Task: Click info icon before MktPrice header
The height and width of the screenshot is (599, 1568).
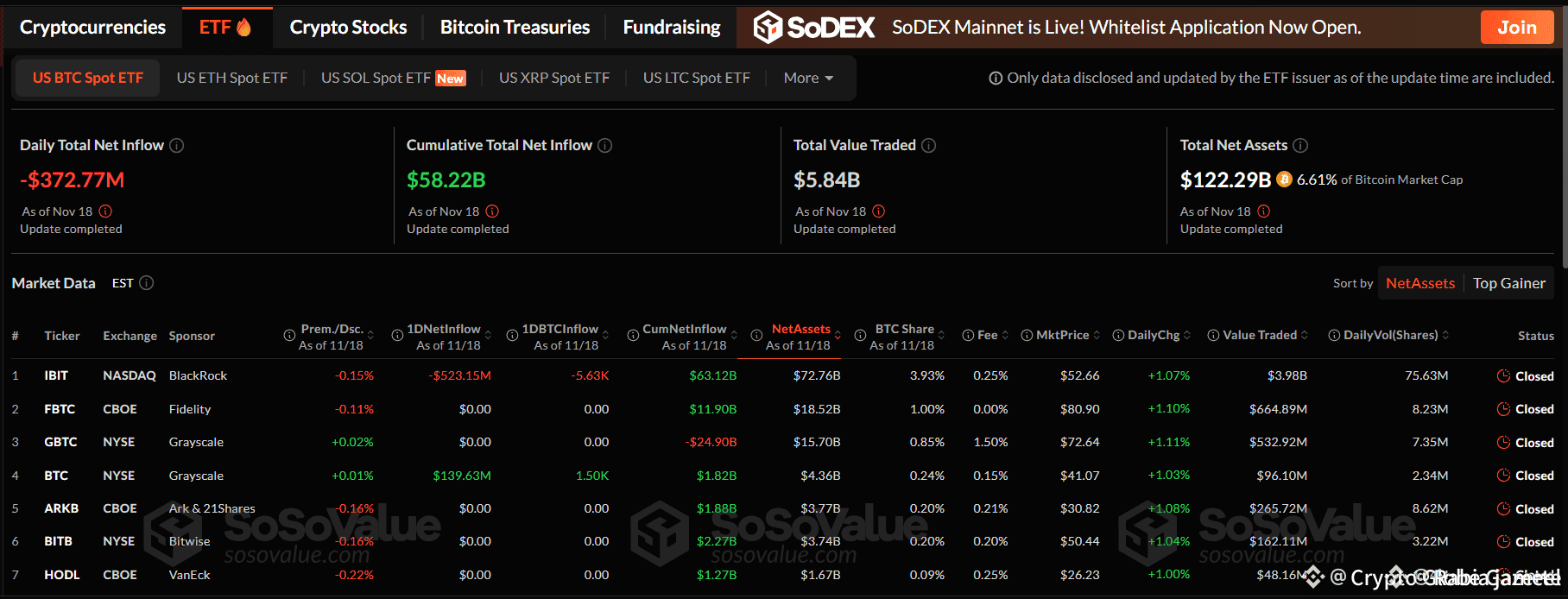Action: click(x=1027, y=336)
